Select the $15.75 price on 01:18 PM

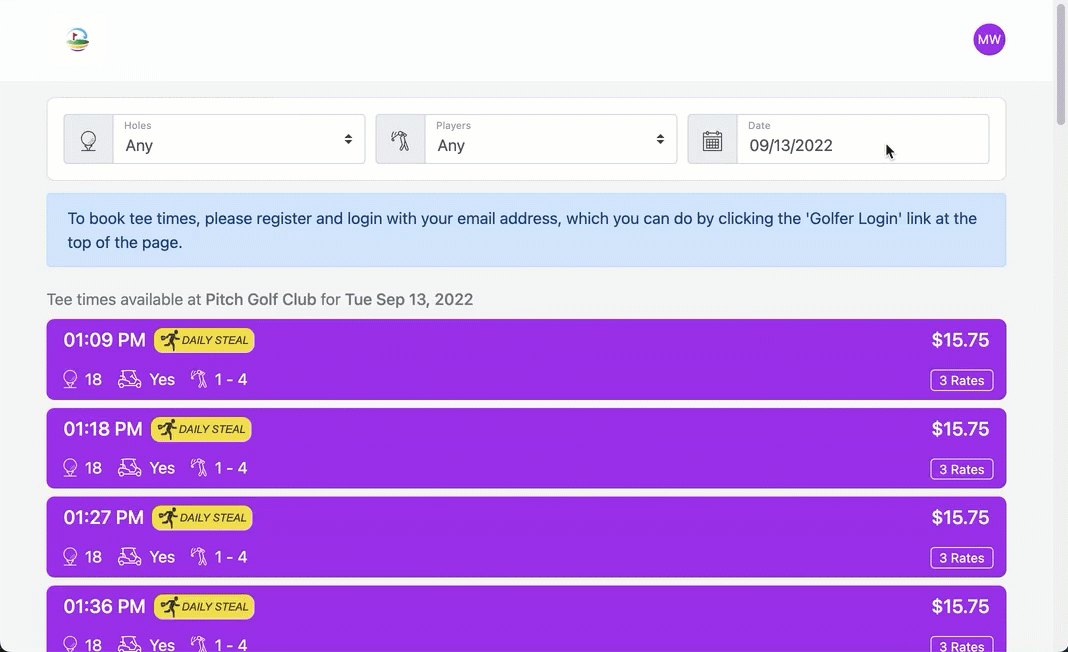point(959,429)
